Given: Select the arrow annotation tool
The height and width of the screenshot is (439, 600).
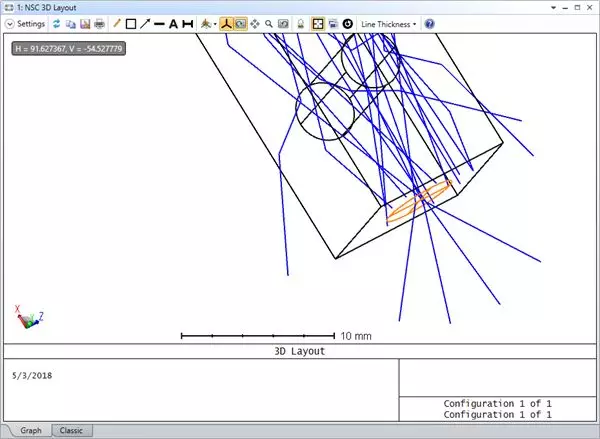Looking at the screenshot, I should [145, 23].
